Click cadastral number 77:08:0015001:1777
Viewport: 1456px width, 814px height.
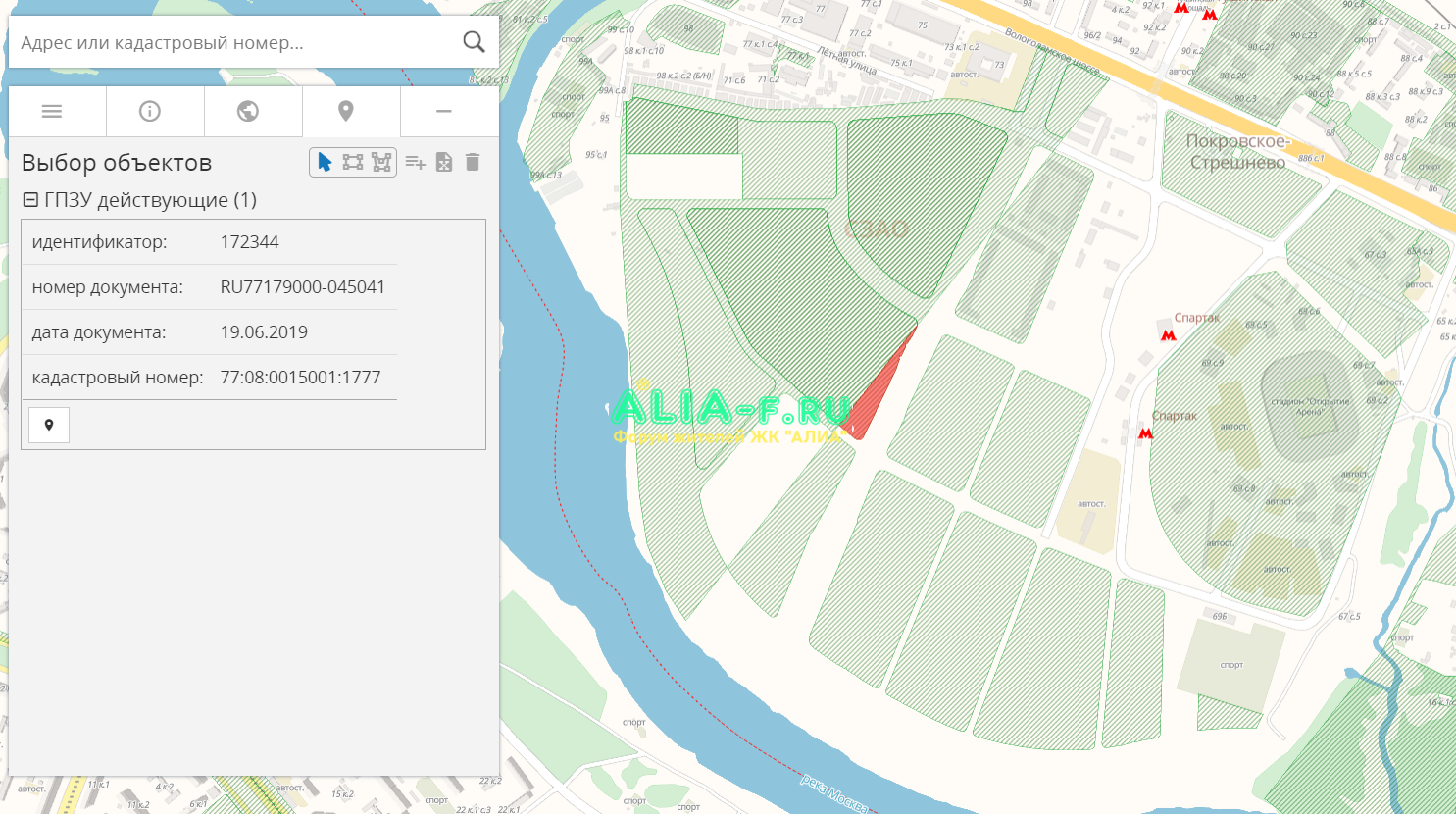[300, 378]
